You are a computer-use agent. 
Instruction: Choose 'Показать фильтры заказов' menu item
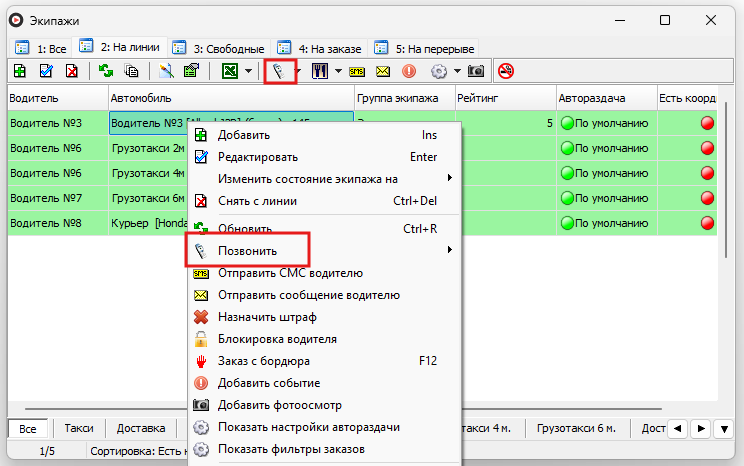[325, 449]
